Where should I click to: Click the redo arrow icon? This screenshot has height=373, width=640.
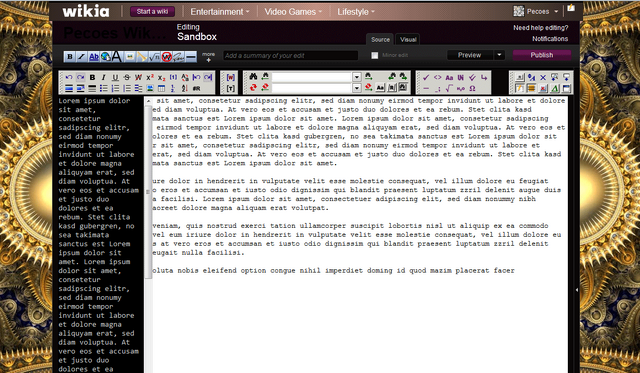[x=80, y=77]
